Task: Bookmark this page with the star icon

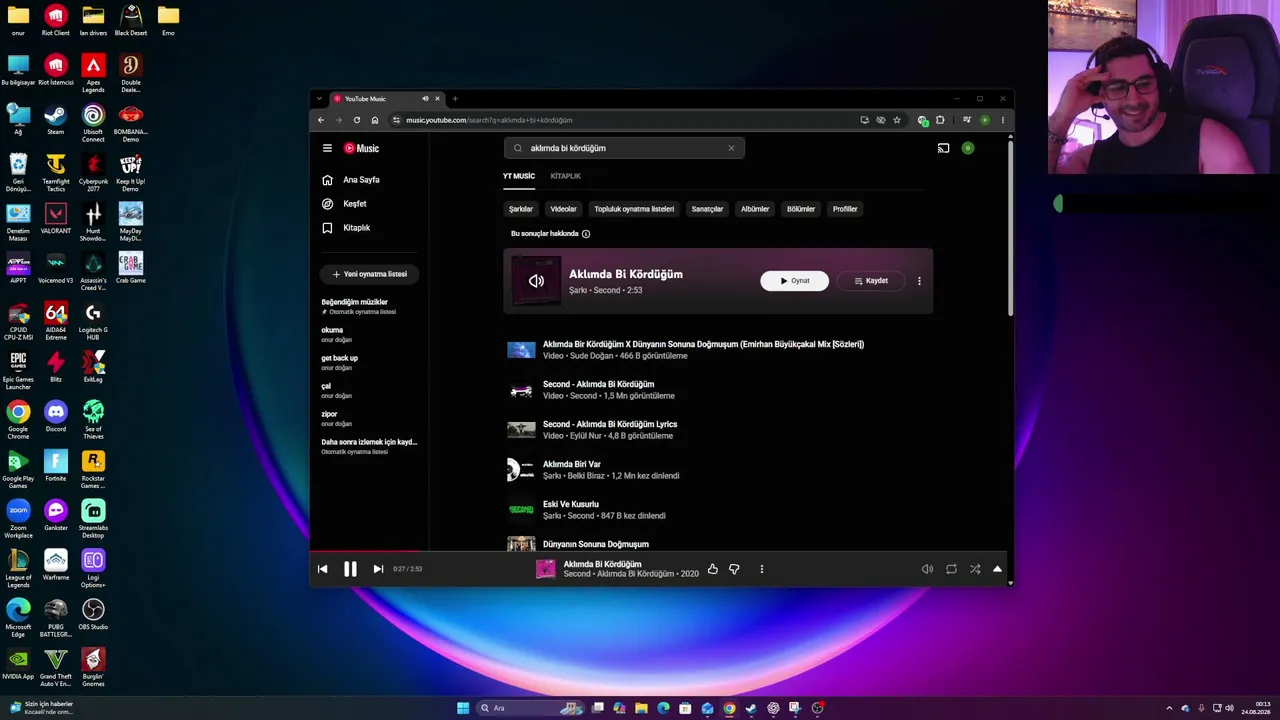Action: (897, 120)
